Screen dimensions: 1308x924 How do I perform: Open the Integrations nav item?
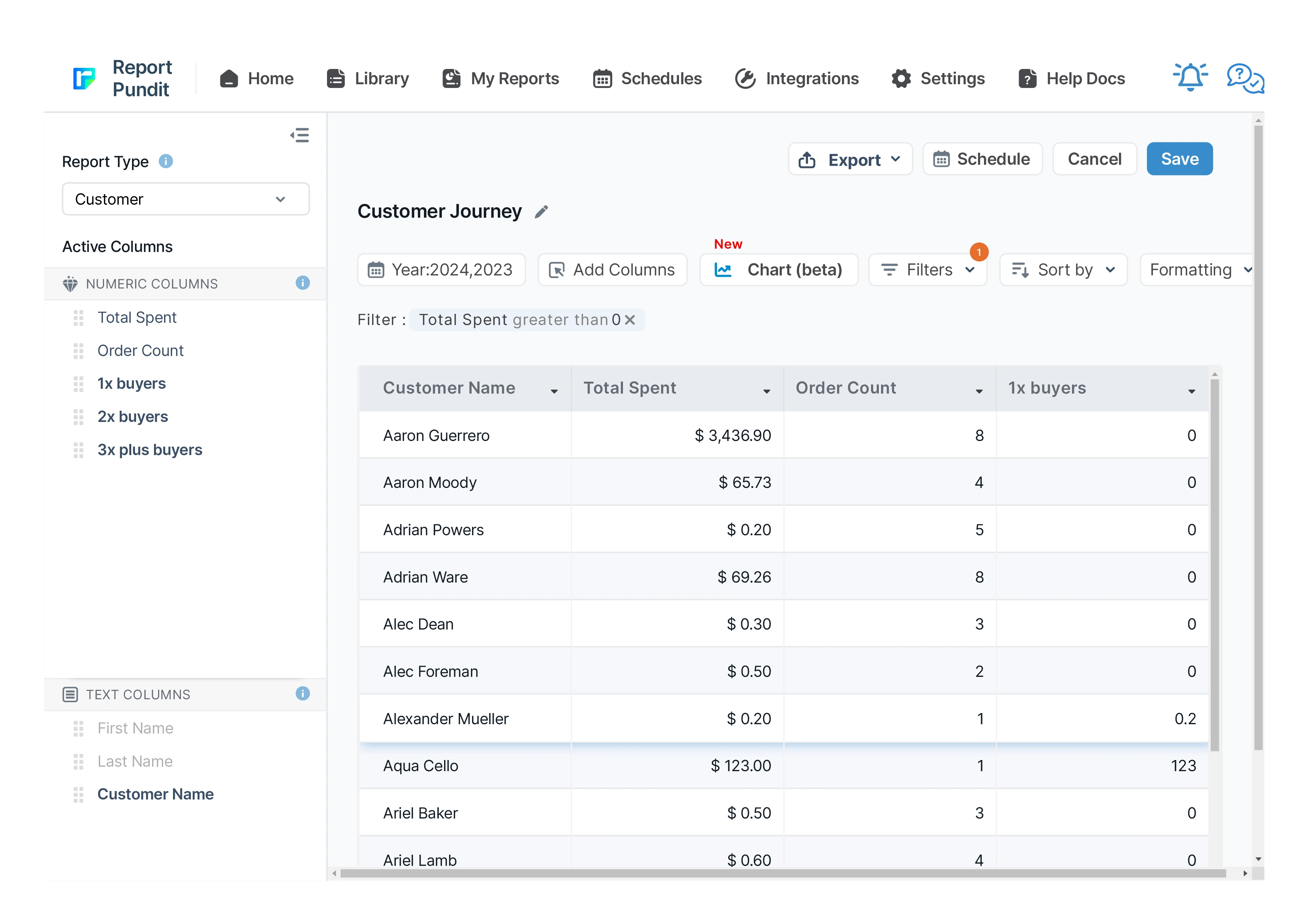click(796, 79)
